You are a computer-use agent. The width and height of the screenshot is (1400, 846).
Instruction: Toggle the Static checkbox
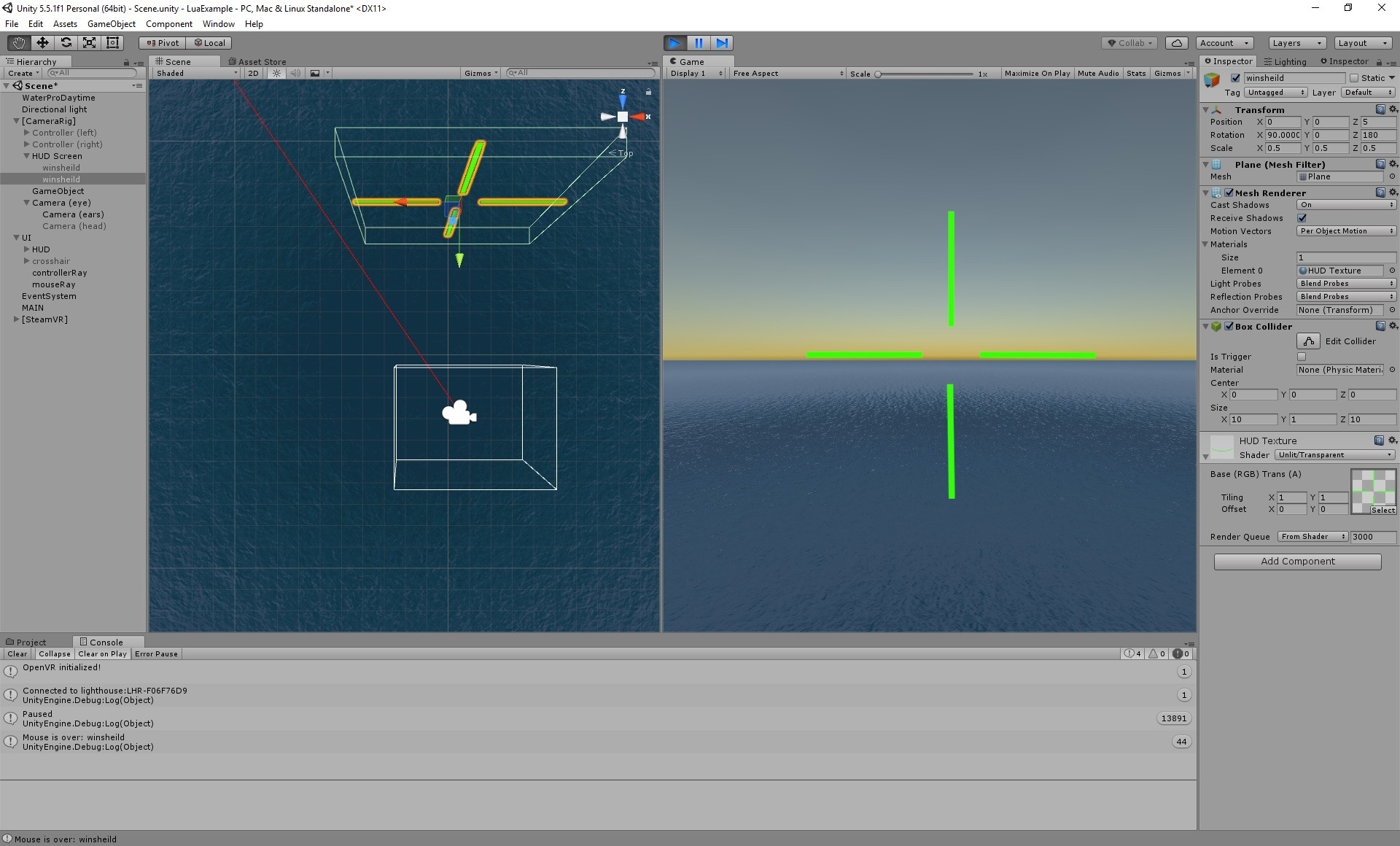tap(1354, 78)
